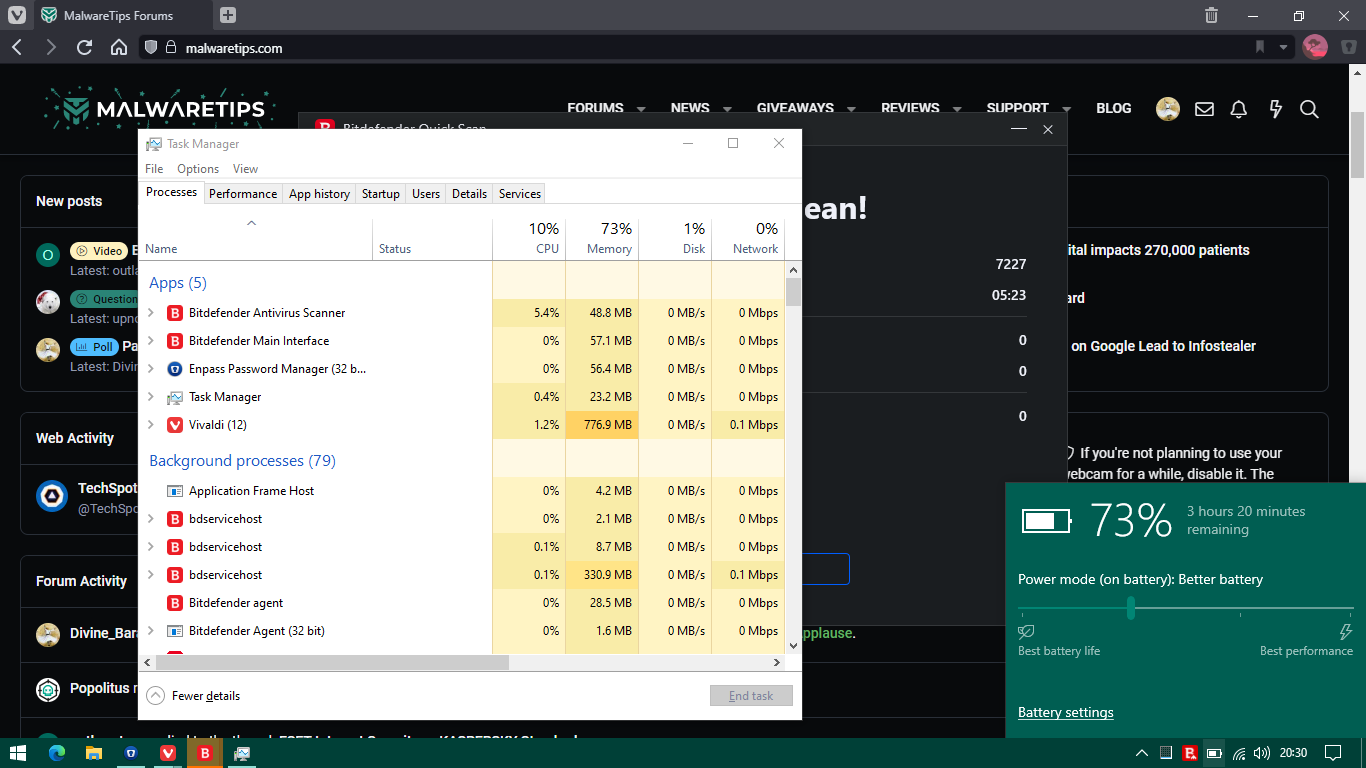
Task: Expand the Bitdefender Main Interface process
Action: pos(151,341)
